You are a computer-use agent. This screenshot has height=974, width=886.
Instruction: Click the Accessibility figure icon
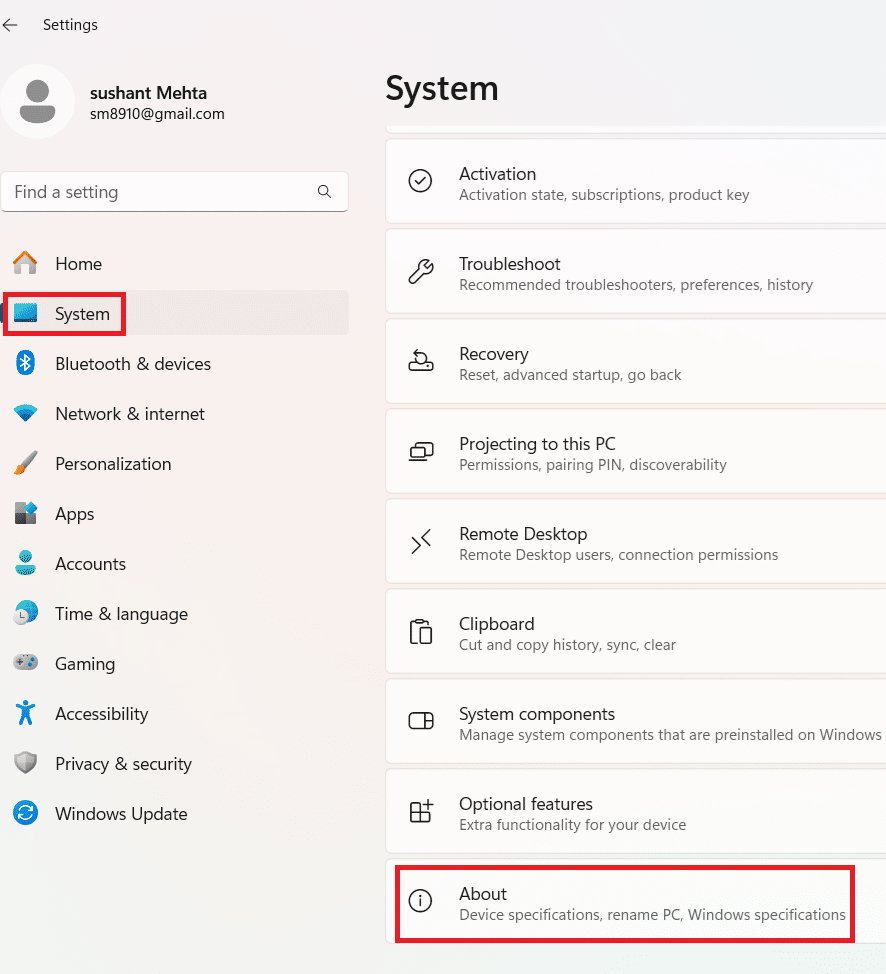point(25,714)
